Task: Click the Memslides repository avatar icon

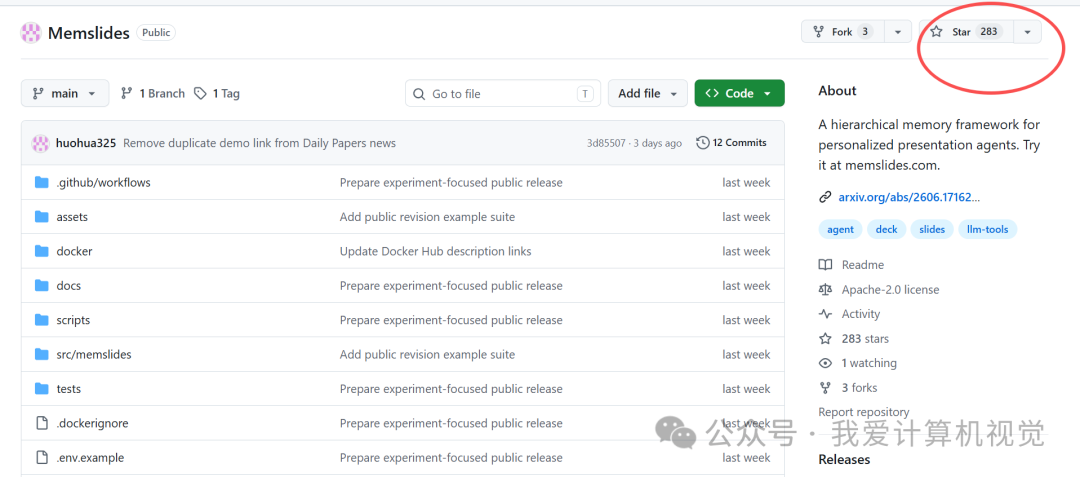Action: tap(31, 32)
